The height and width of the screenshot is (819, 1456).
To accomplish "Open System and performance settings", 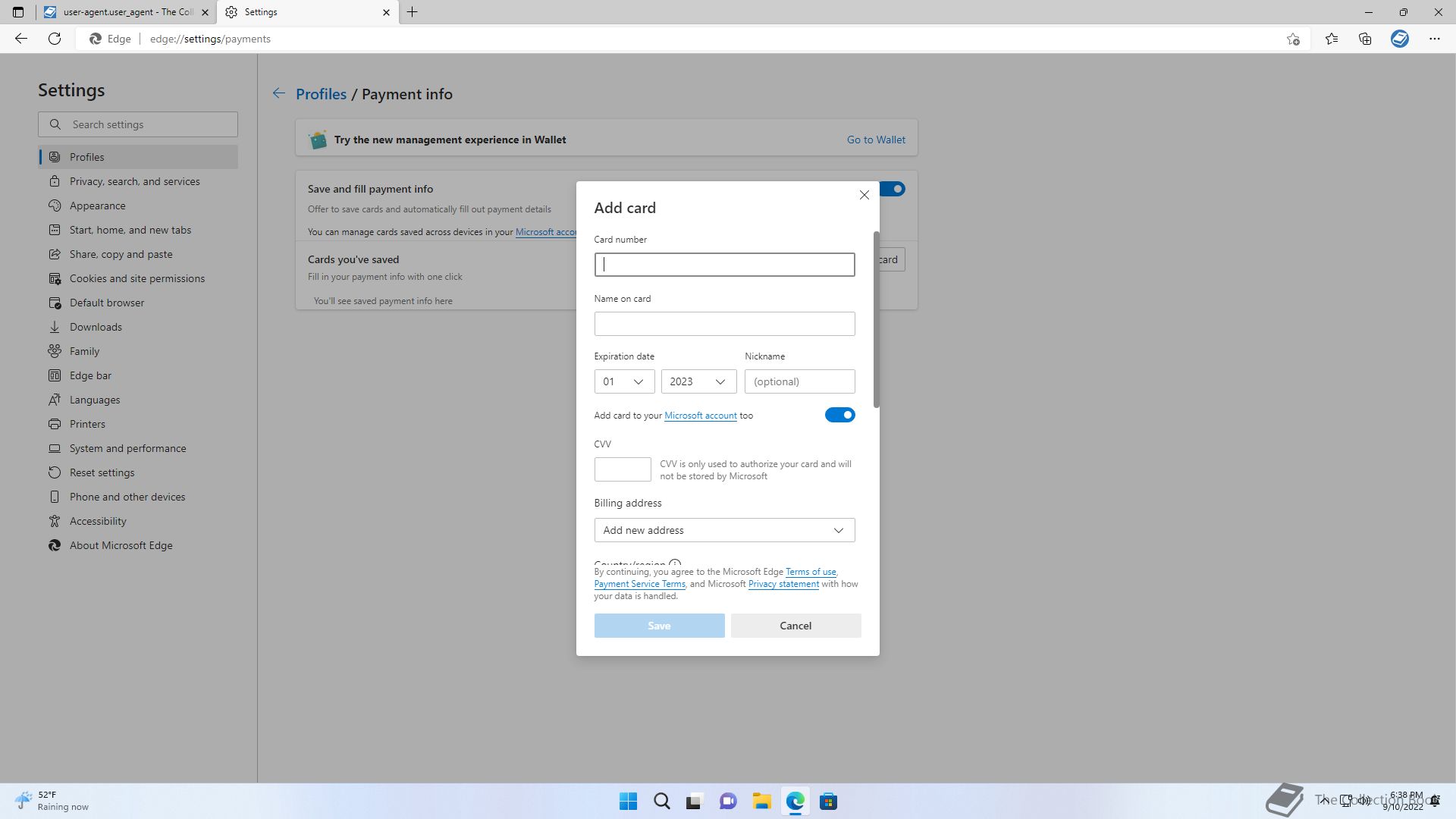I will tap(138, 448).
